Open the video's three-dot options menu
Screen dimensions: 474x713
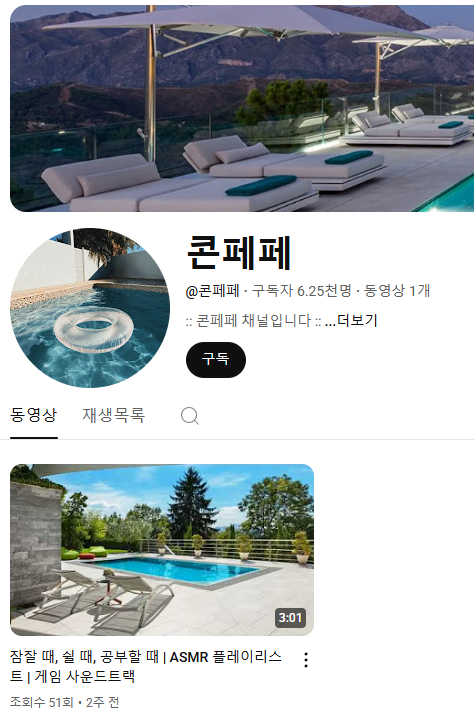[306, 660]
